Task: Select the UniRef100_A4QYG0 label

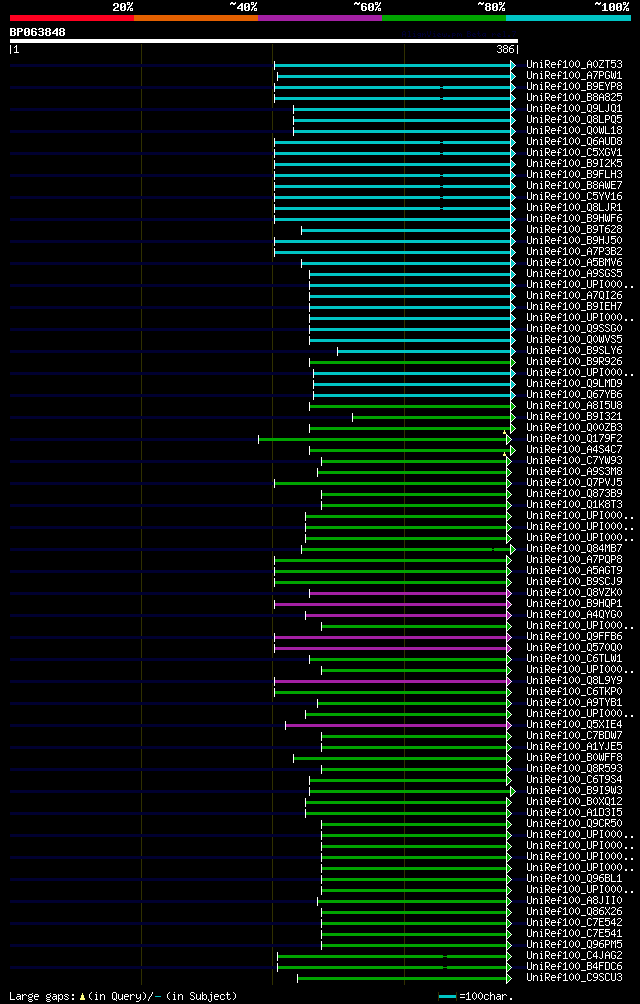Action: tap(574, 614)
